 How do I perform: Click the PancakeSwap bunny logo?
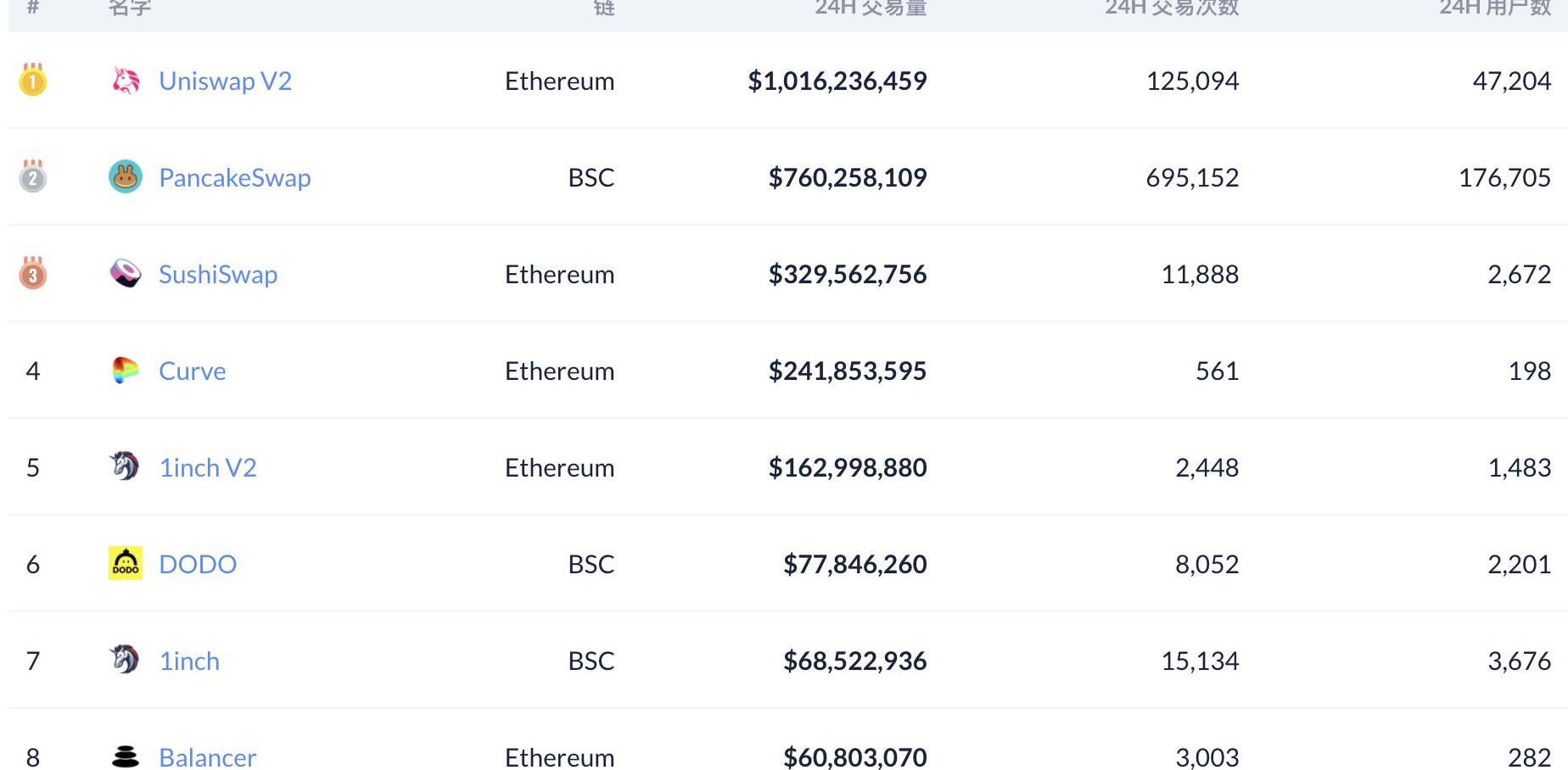pos(126,176)
